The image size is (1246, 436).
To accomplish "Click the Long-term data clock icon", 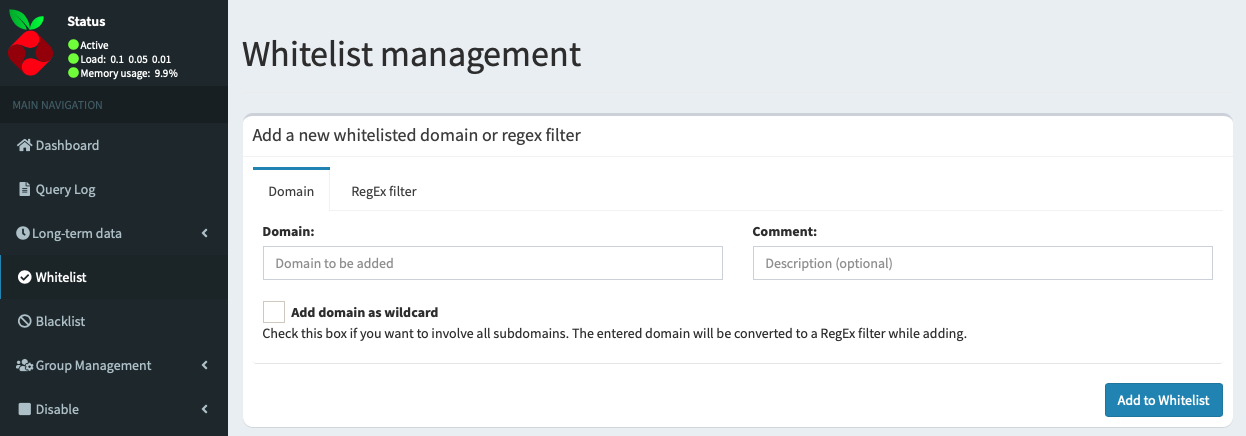I will 24,233.
